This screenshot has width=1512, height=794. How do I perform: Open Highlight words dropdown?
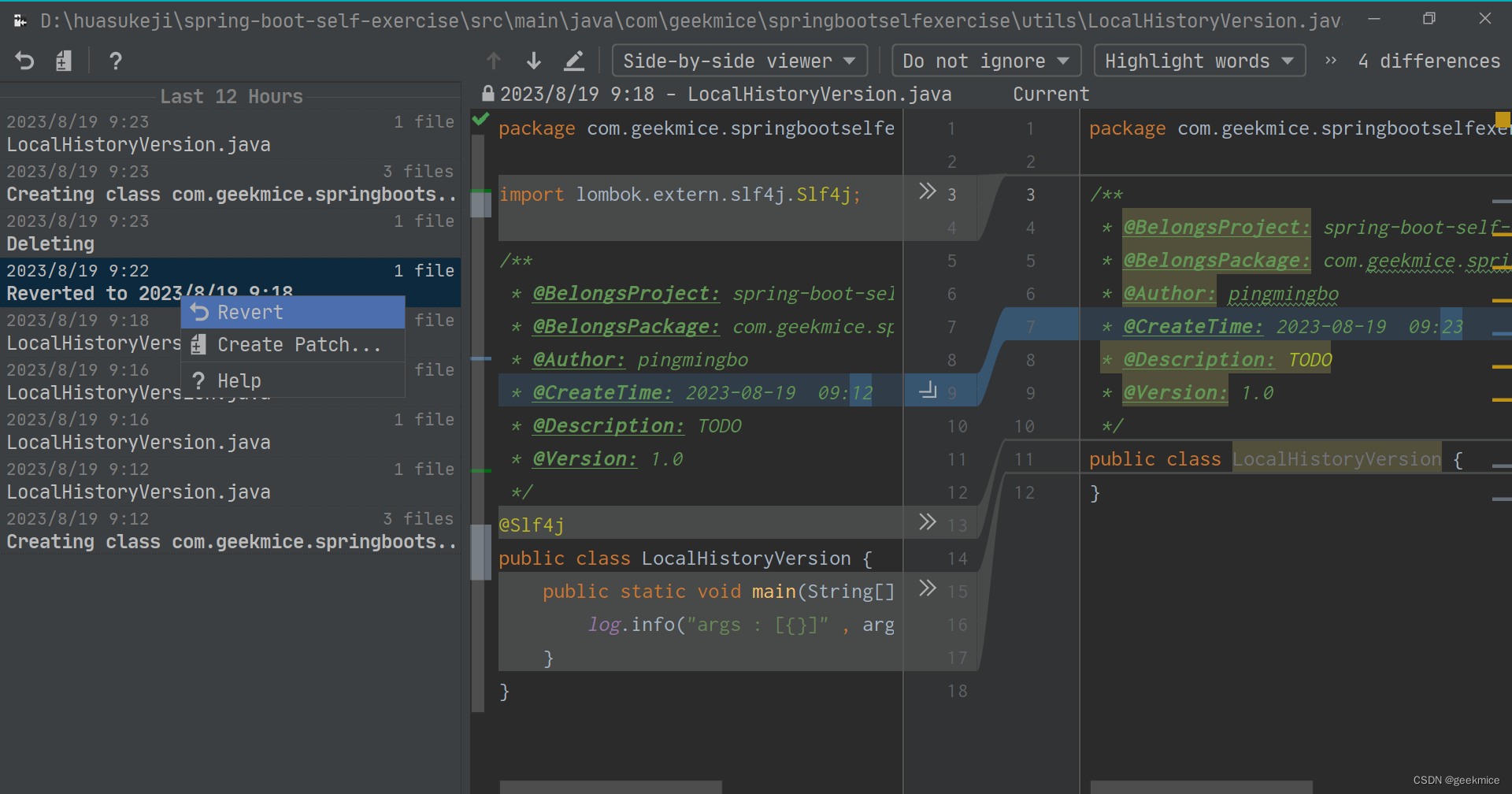point(1199,61)
